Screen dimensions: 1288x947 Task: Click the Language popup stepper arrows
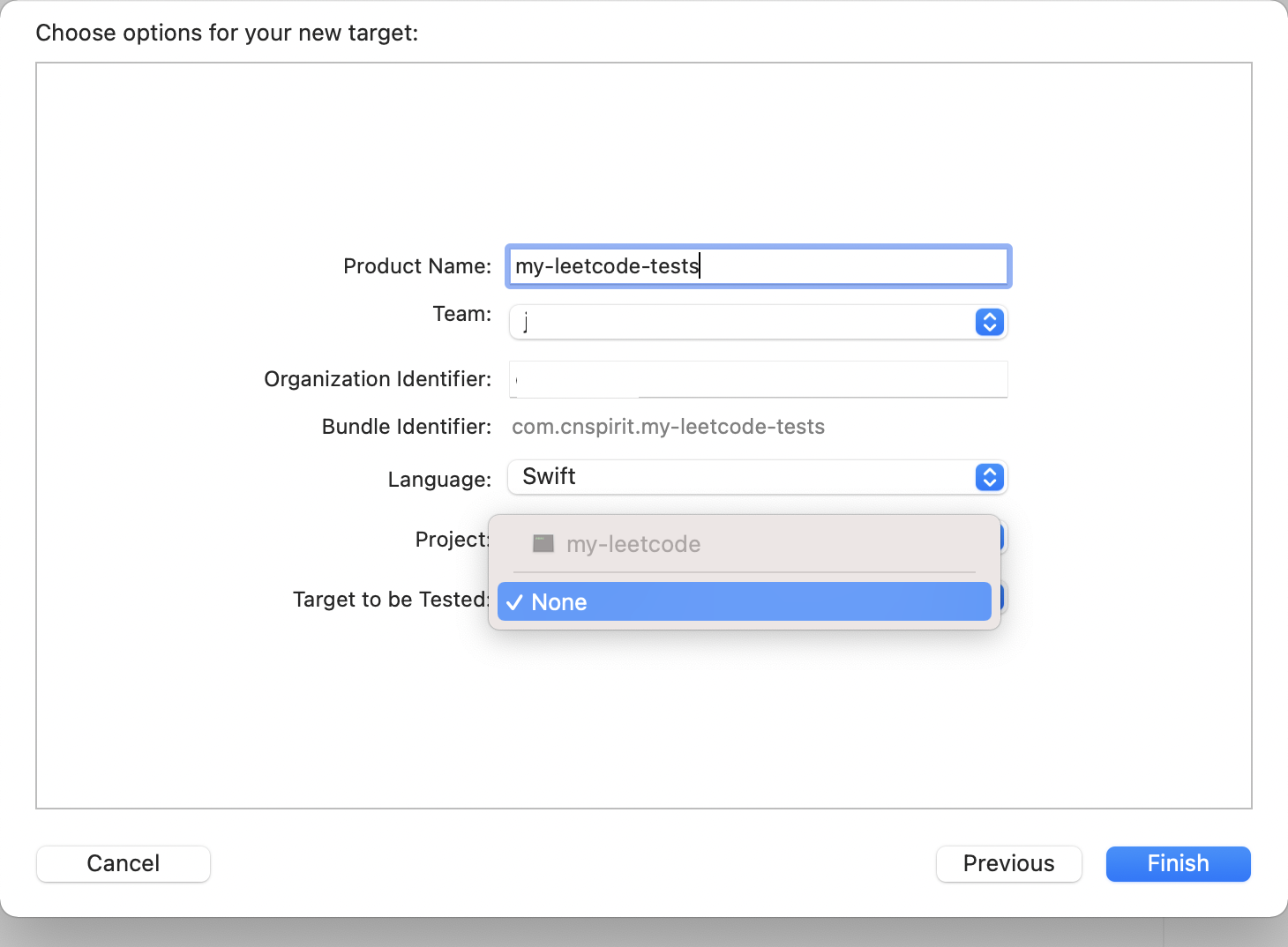click(x=990, y=477)
